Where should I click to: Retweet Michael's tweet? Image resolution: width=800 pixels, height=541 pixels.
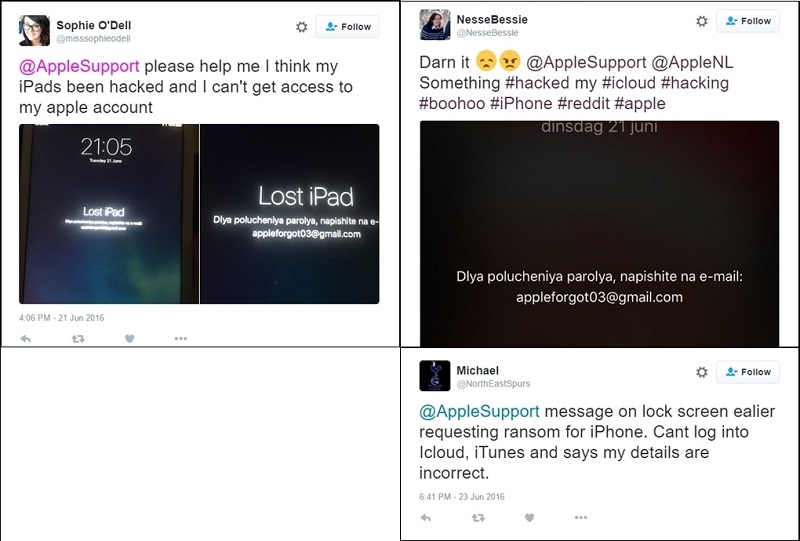pos(478,518)
